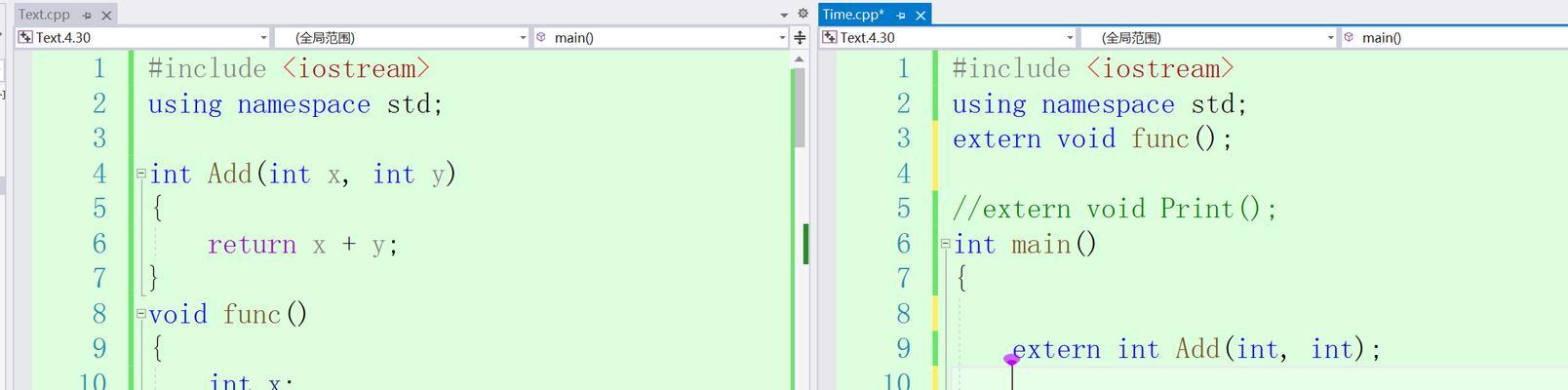1568x390 pixels.
Task: Click 'void func()' line in Text.cpp
Action: tap(228, 314)
